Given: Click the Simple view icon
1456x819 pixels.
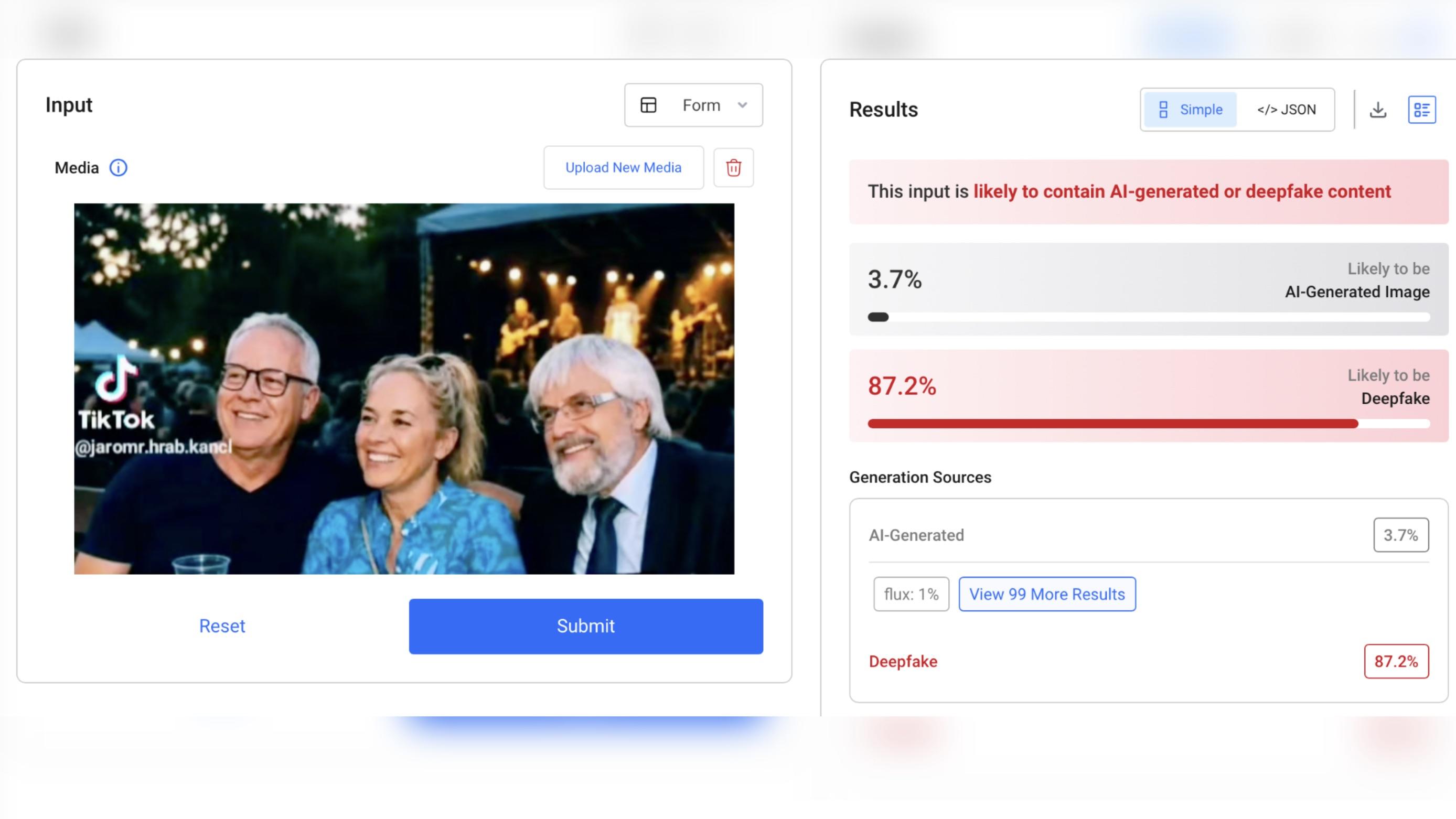Looking at the screenshot, I should 1163,110.
